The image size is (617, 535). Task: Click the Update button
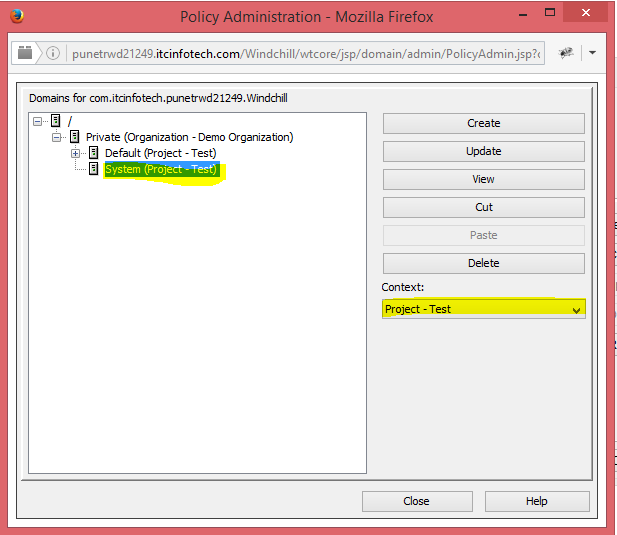pos(484,151)
